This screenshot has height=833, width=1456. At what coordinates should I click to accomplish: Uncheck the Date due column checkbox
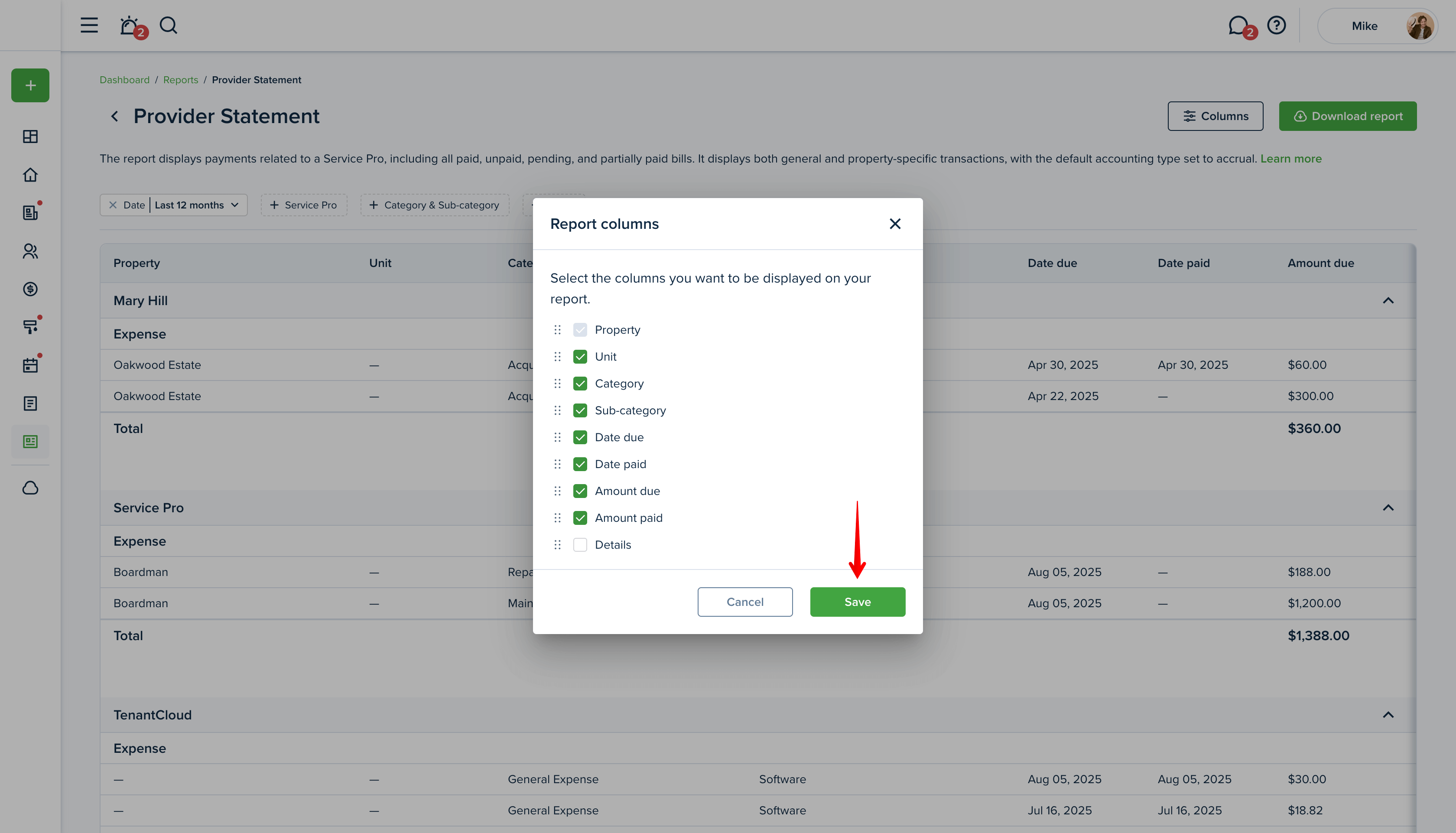tap(580, 437)
